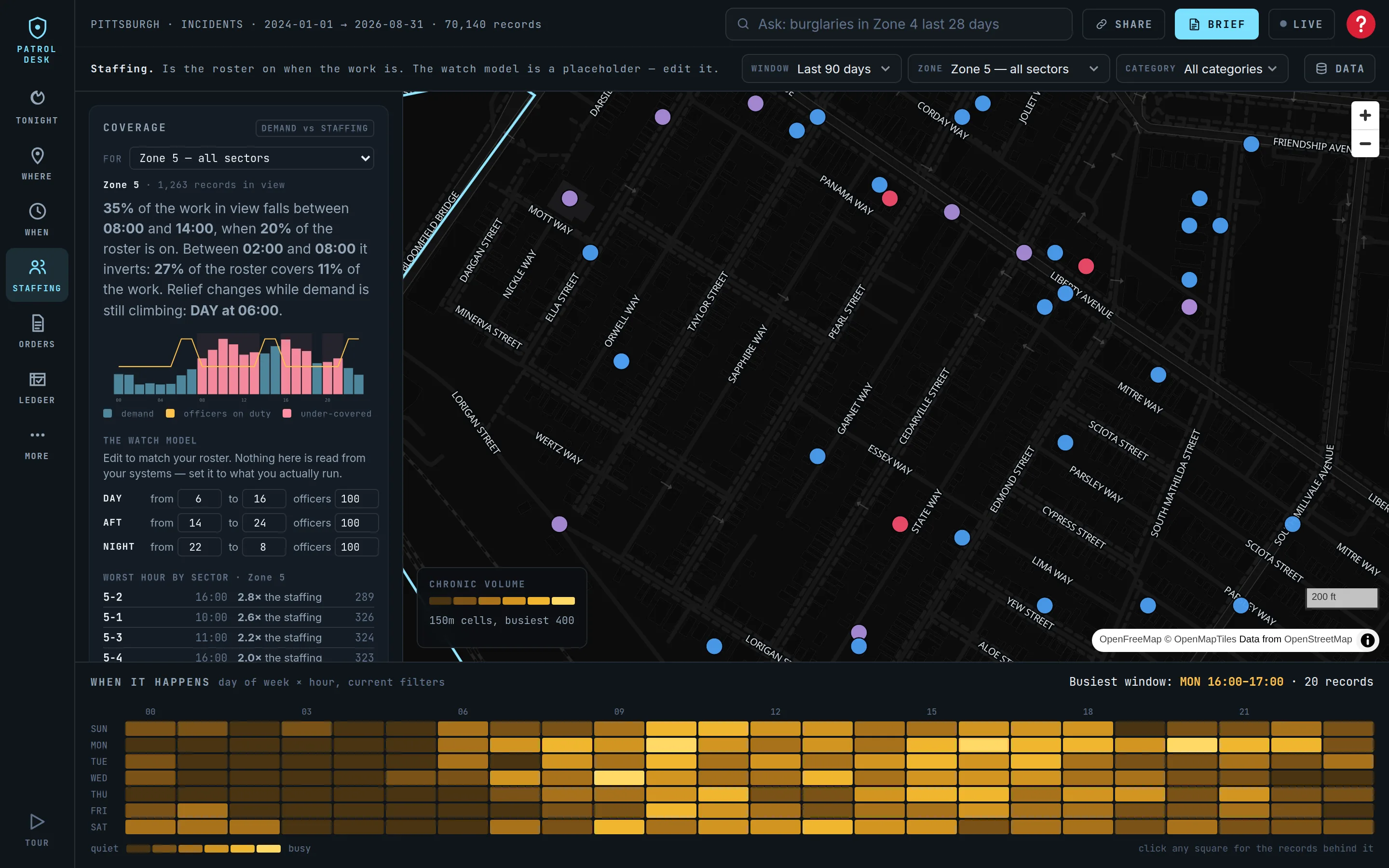Open the Data button
Viewport: 1389px width, 868px height.
click(1339, 69)
